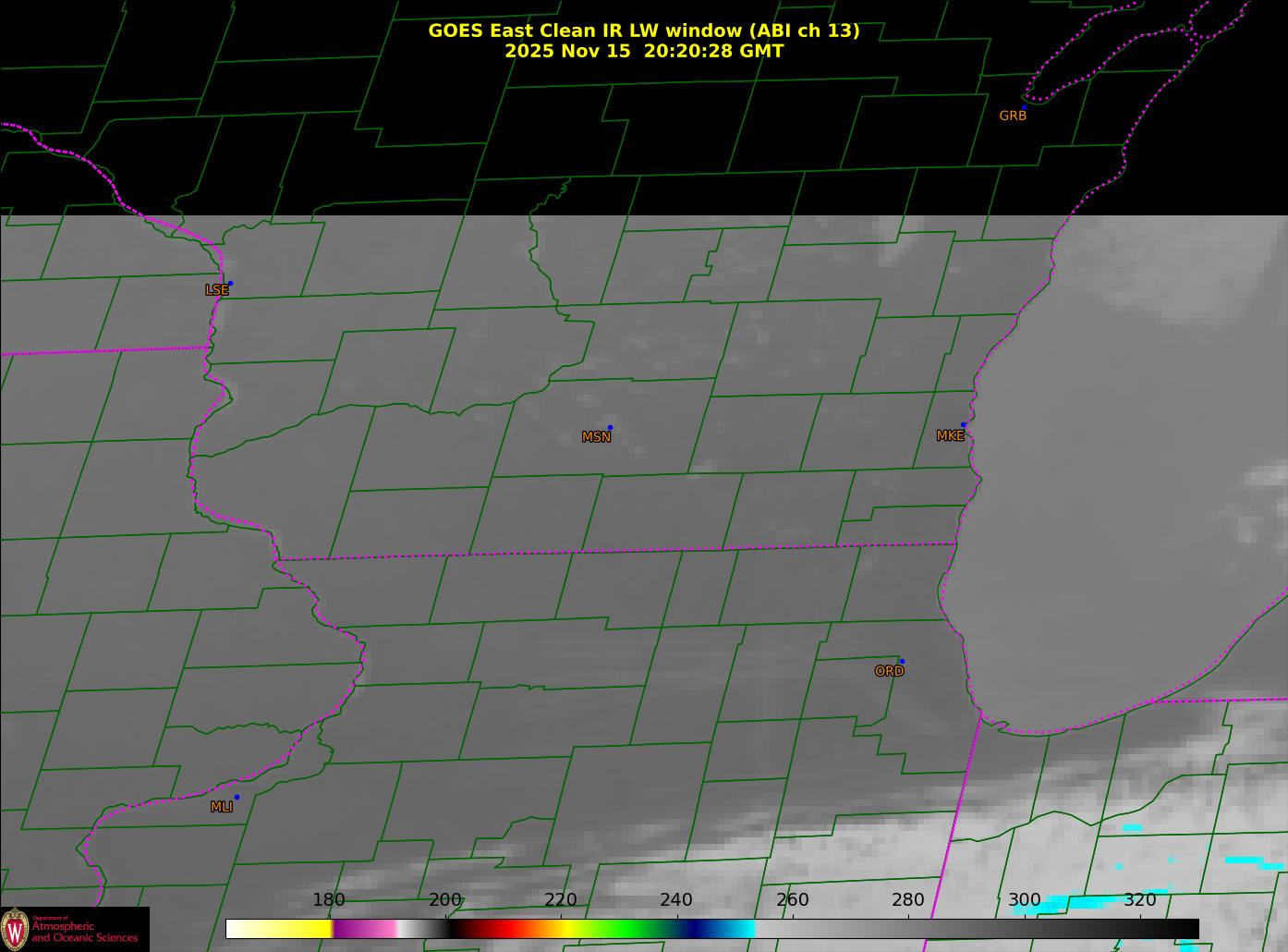This screenshot has height=952, width=1288.
Task: Select the GRB station label
Action: [x=1013, y=116]
